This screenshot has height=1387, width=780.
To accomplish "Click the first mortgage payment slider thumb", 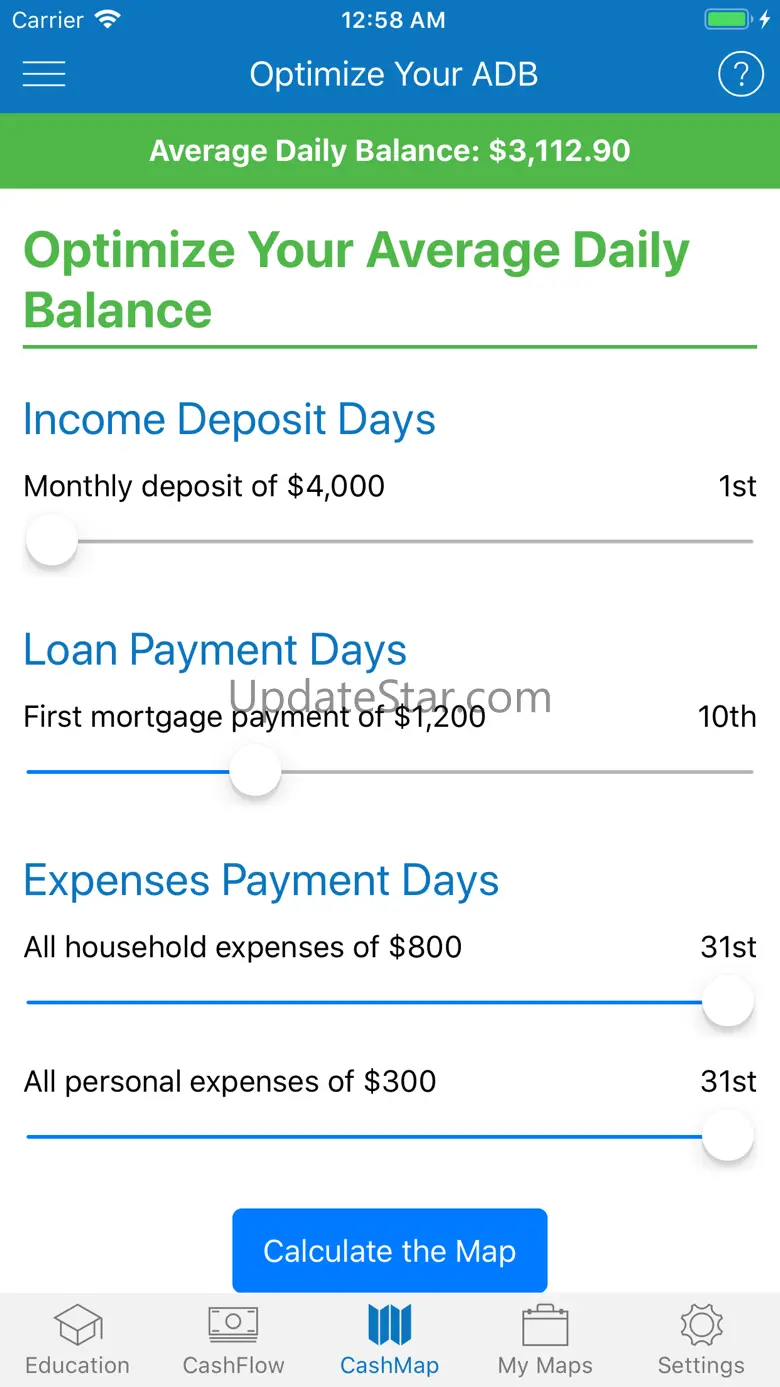I will (x=255, y=772).
